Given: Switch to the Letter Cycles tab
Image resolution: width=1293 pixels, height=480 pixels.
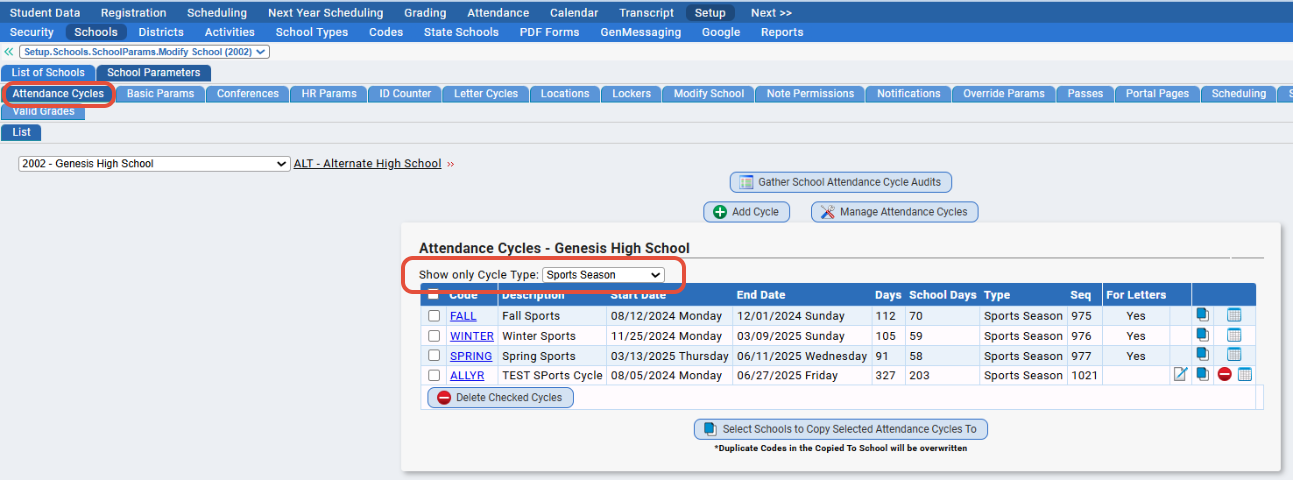Looking at the screenshot, I should (486, 93).
